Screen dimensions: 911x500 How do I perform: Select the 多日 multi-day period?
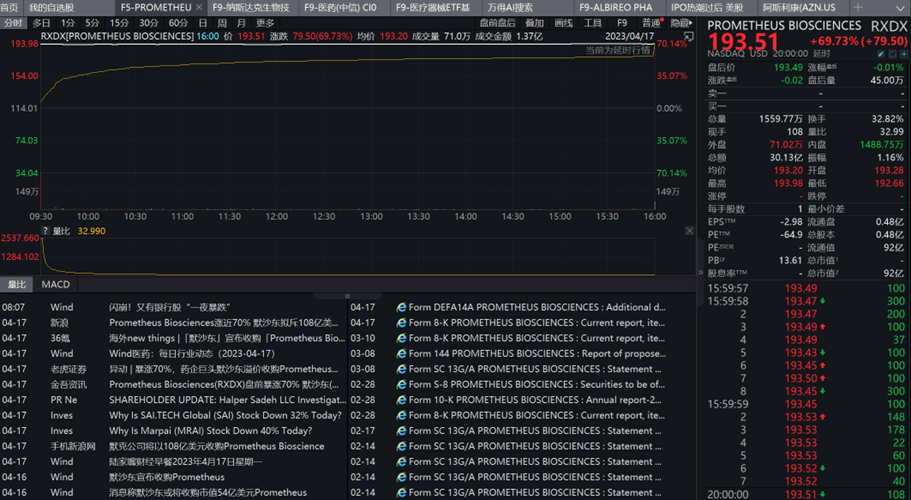[41, 23]
